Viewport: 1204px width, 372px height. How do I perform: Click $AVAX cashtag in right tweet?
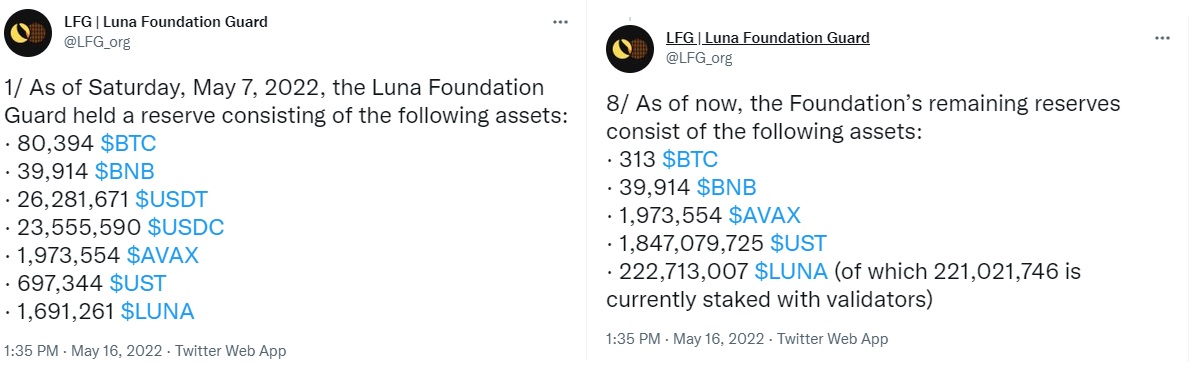(764, 215)
